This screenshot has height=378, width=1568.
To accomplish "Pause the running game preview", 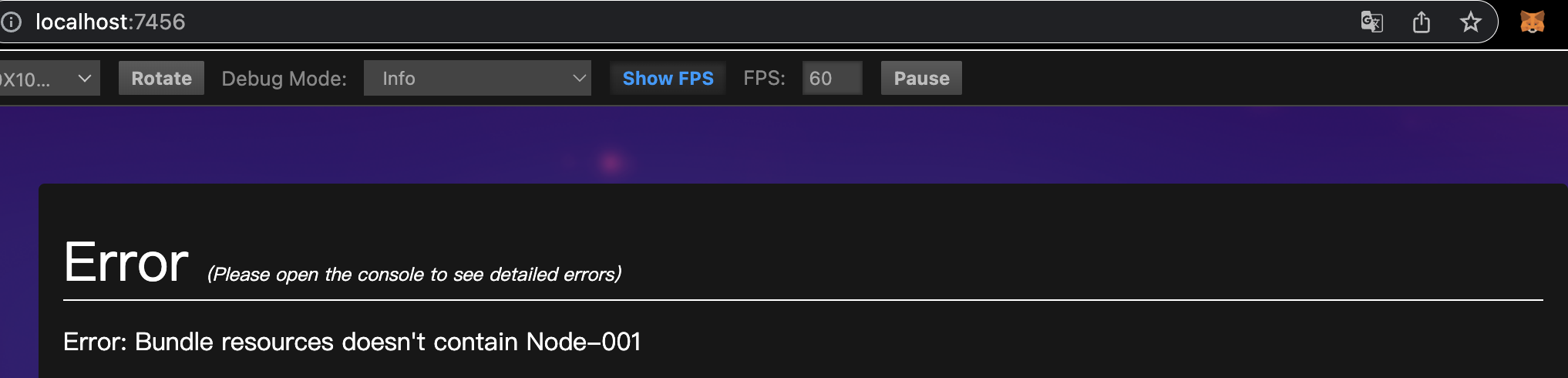I will (x=921, y=79).
